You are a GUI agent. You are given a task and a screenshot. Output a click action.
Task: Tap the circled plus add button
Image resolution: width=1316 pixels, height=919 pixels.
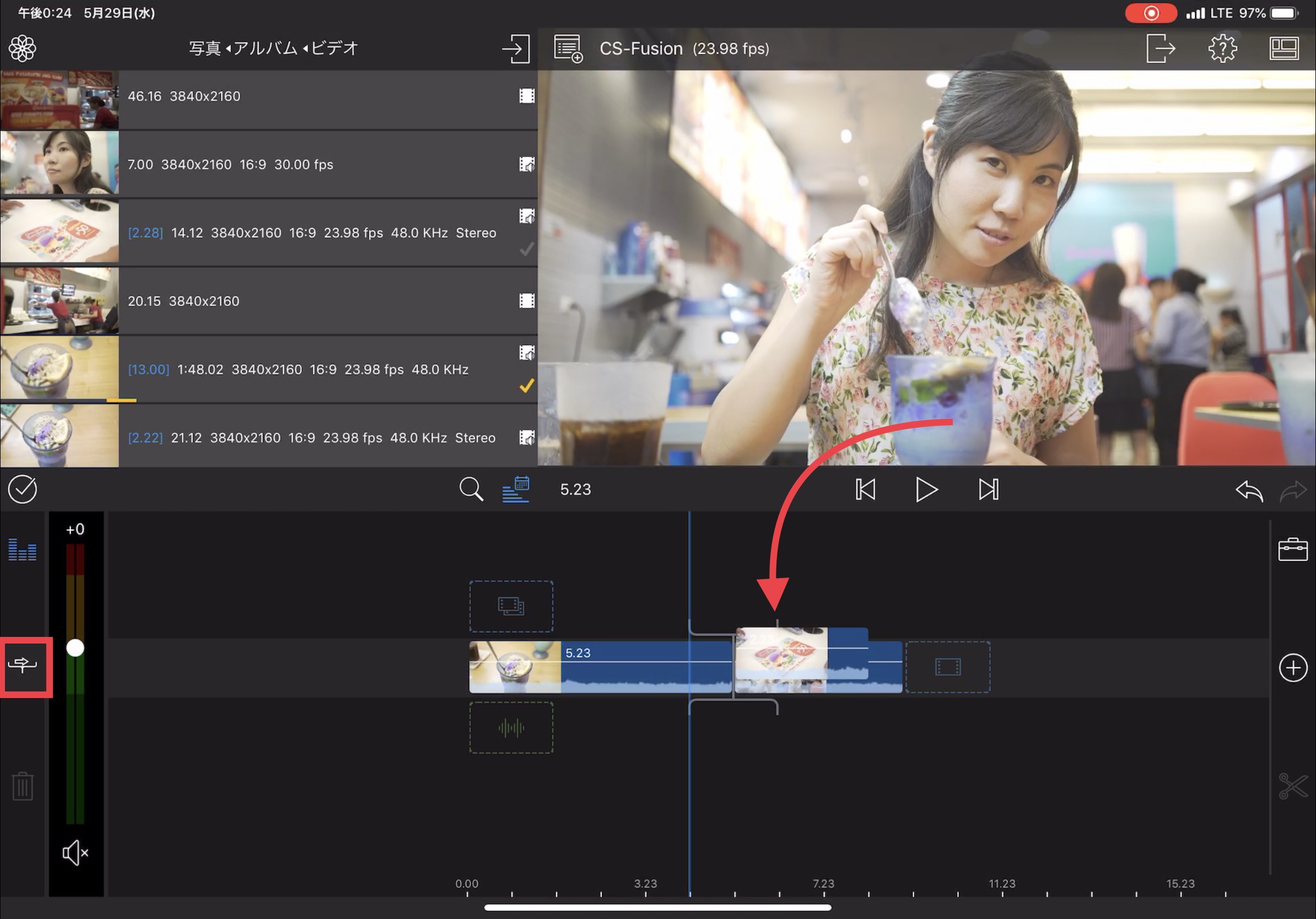[x=1292, y=667]
